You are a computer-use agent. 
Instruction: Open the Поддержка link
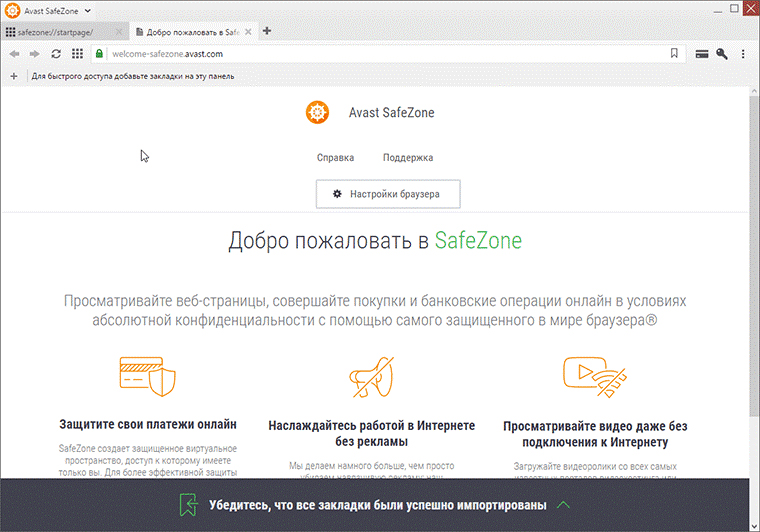point(408,157)
